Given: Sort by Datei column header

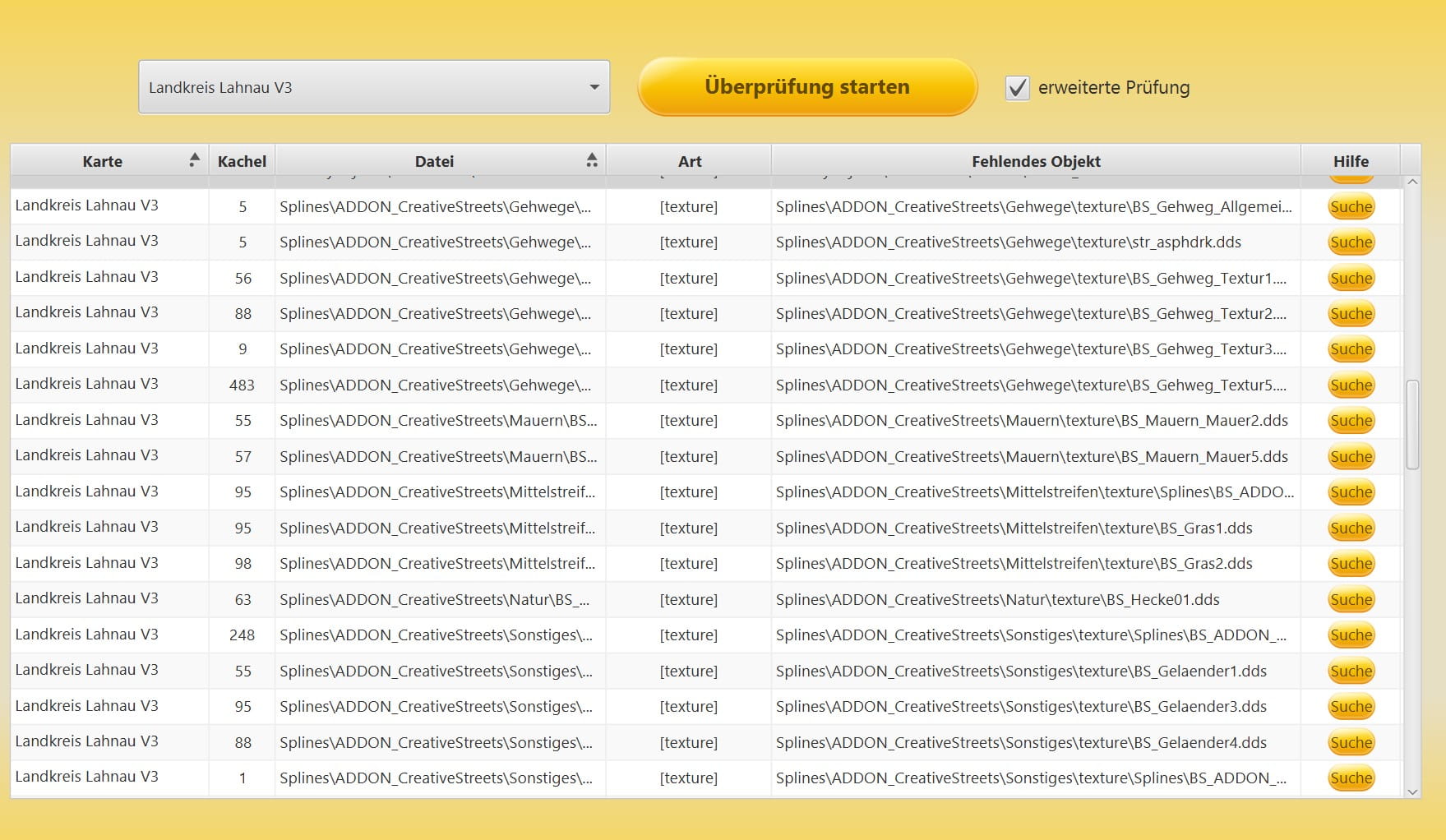Looking at the screenshot, I should coord(434,161).
